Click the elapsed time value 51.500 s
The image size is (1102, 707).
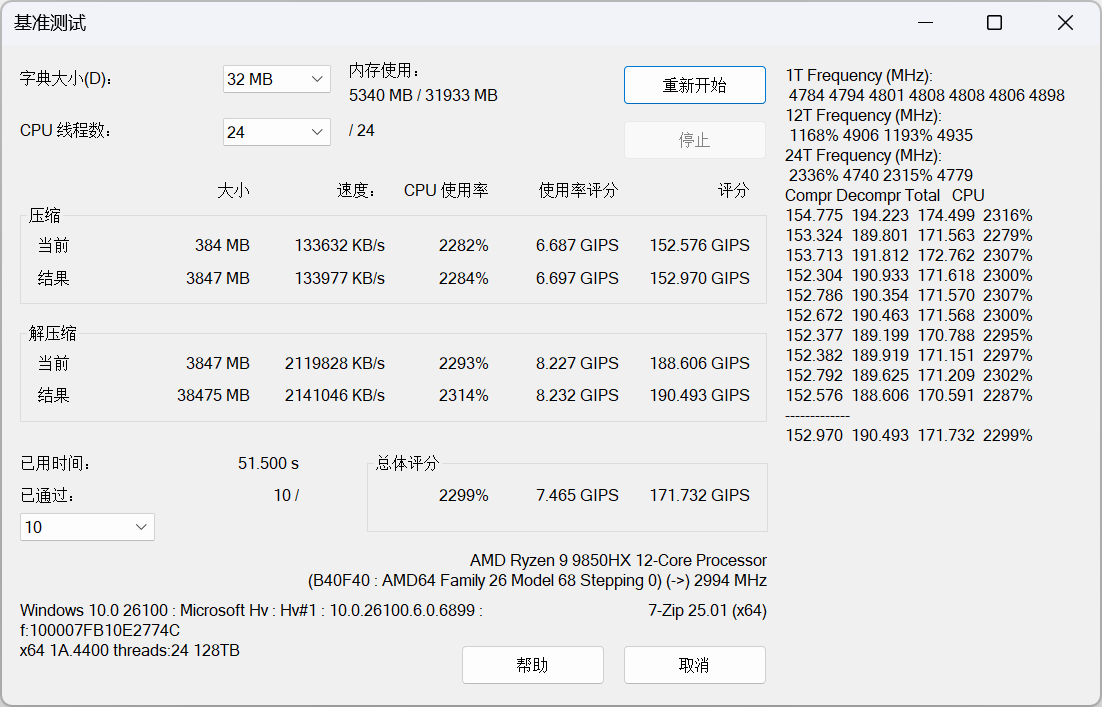[268, 463]
